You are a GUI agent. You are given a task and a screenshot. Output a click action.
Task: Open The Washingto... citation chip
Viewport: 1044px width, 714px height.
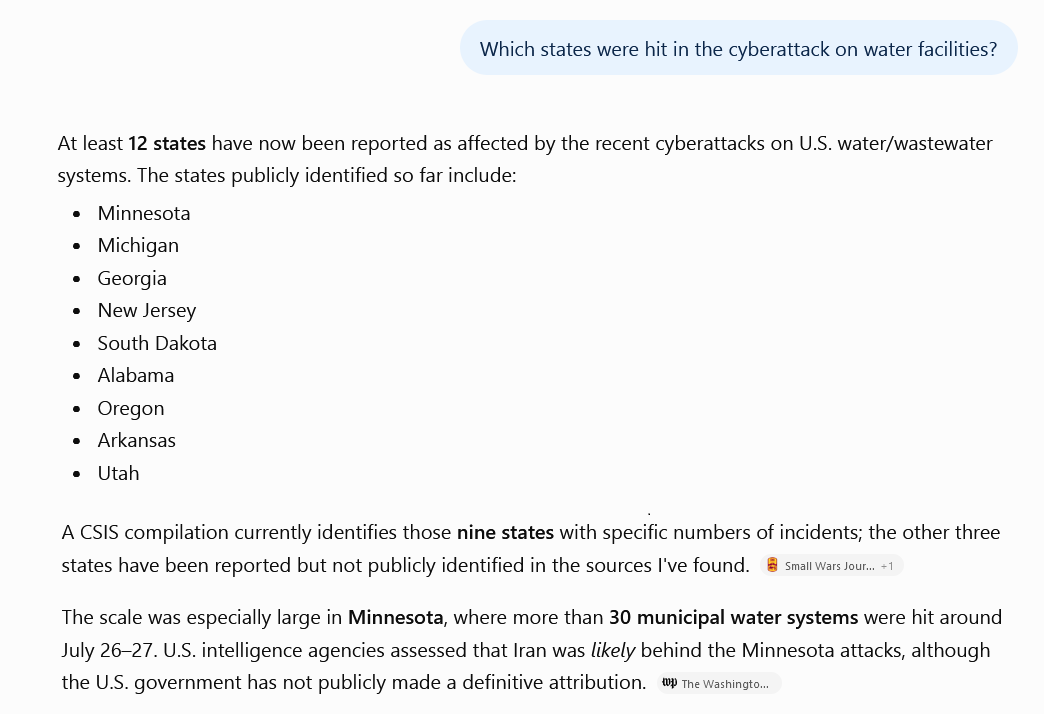[x=718, y=683]
